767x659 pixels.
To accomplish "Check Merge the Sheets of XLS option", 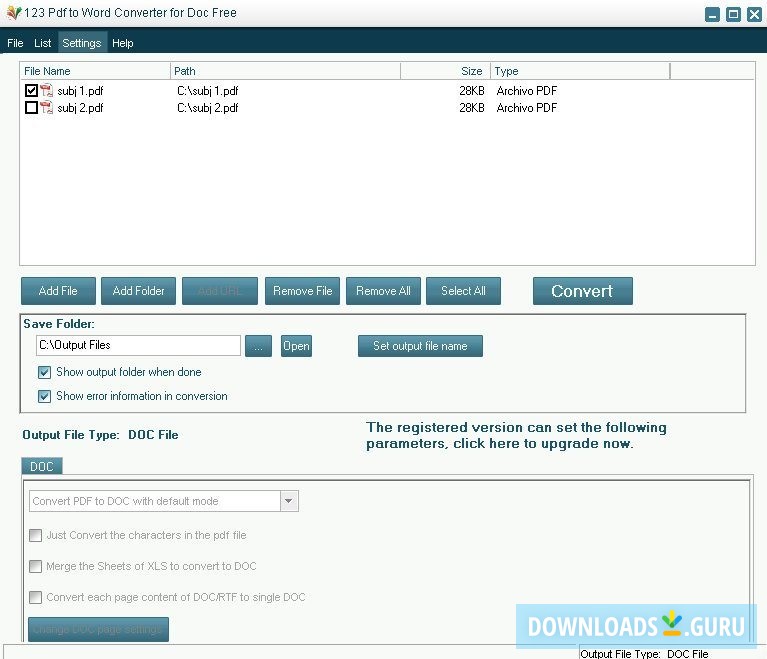I will point(35,567).
